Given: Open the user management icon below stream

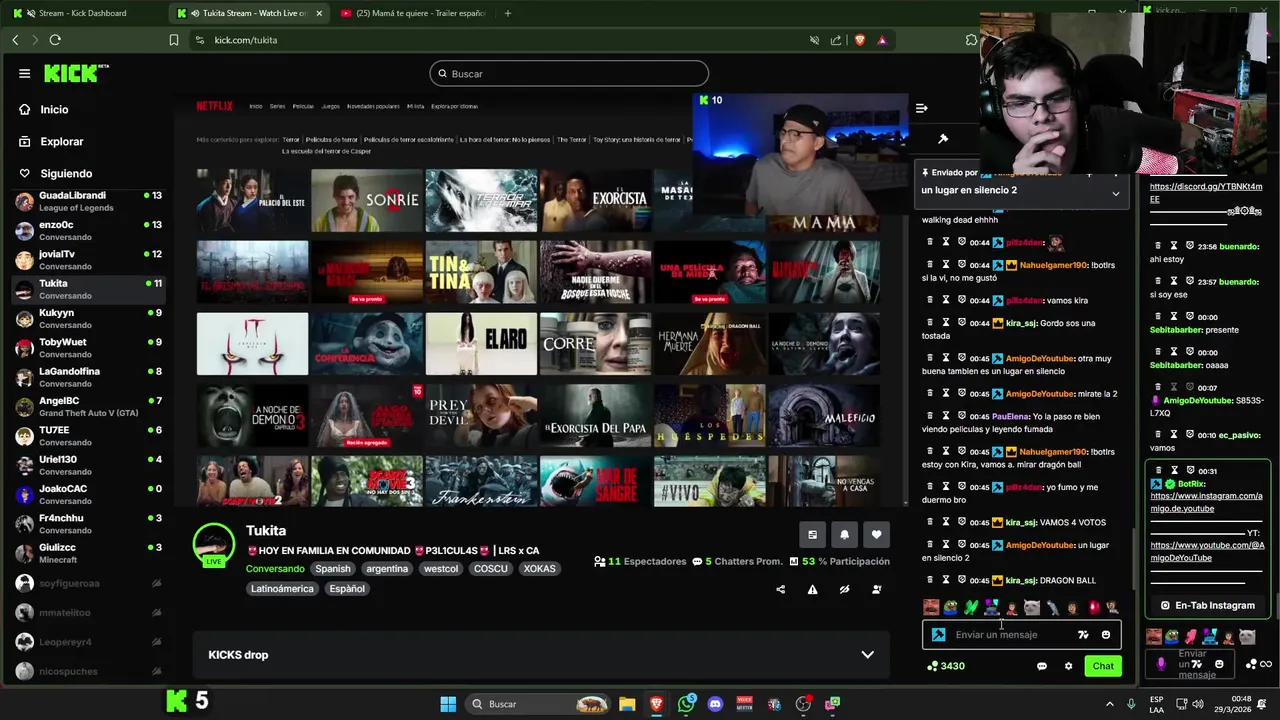Looking at the screenshot, I should [876, 589].
